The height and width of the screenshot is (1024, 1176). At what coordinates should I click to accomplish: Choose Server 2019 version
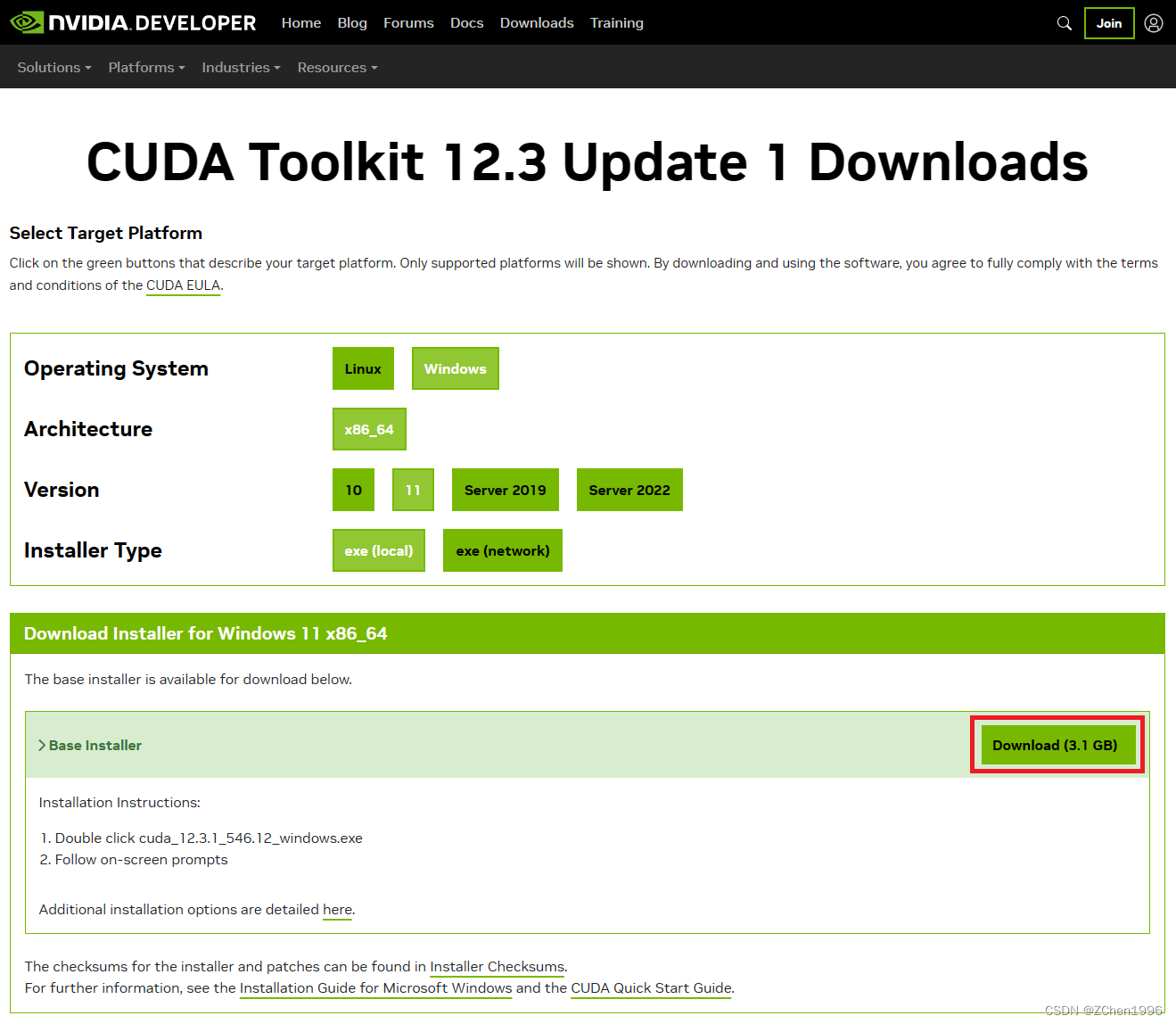[x=506, y=490]
